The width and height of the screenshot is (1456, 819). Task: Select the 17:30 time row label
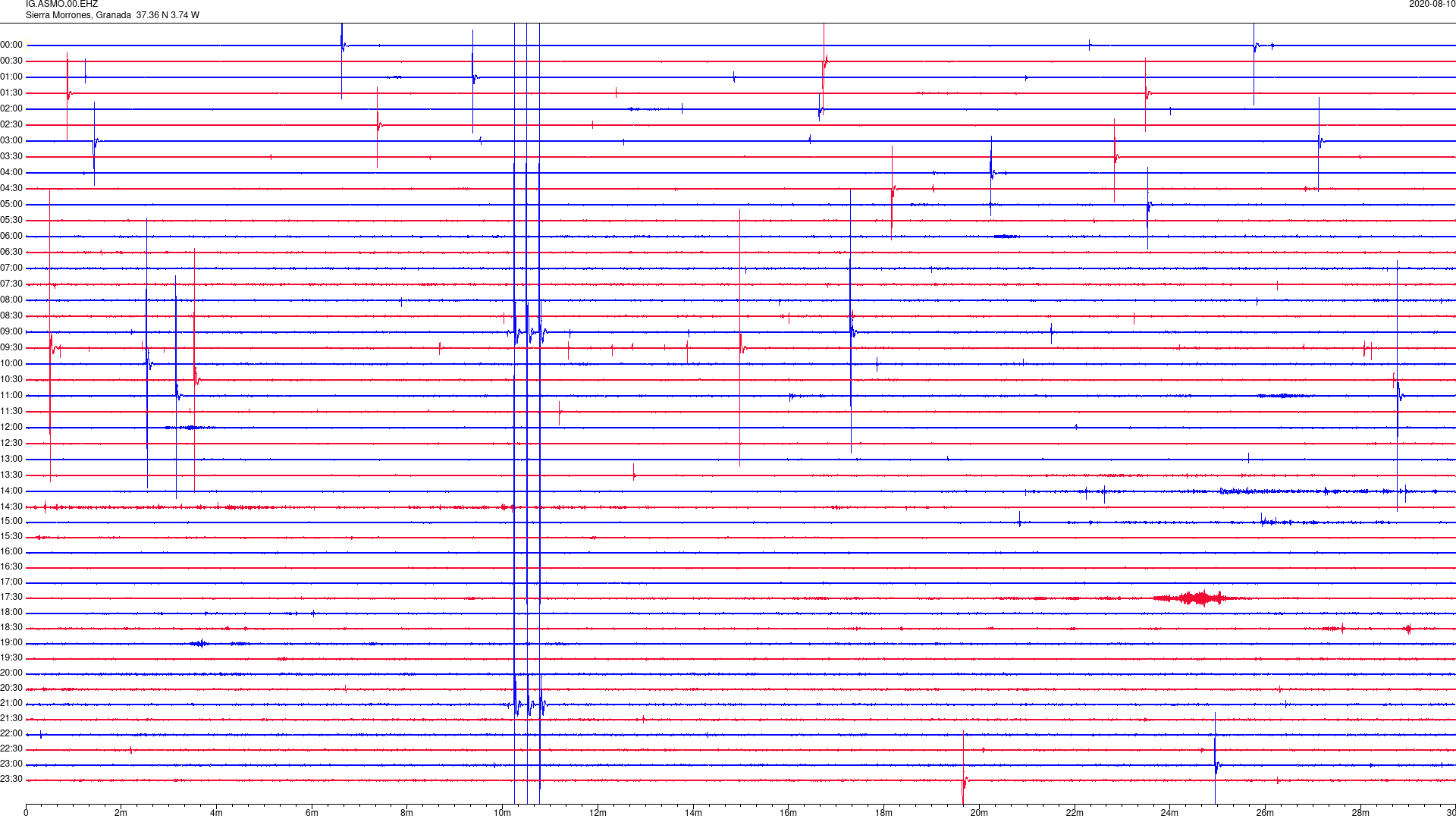tap(11, 598)
